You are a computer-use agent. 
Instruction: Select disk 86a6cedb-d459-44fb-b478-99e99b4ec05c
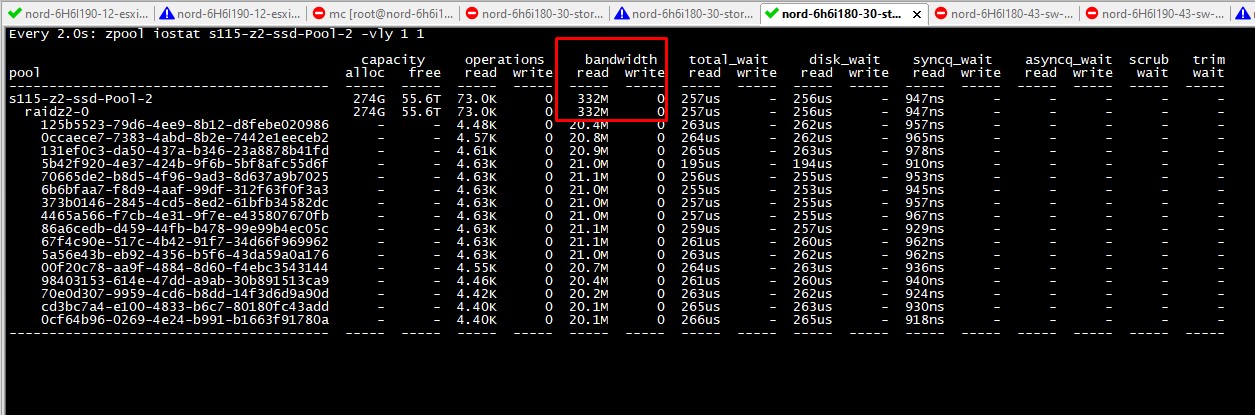pos(184,229)
